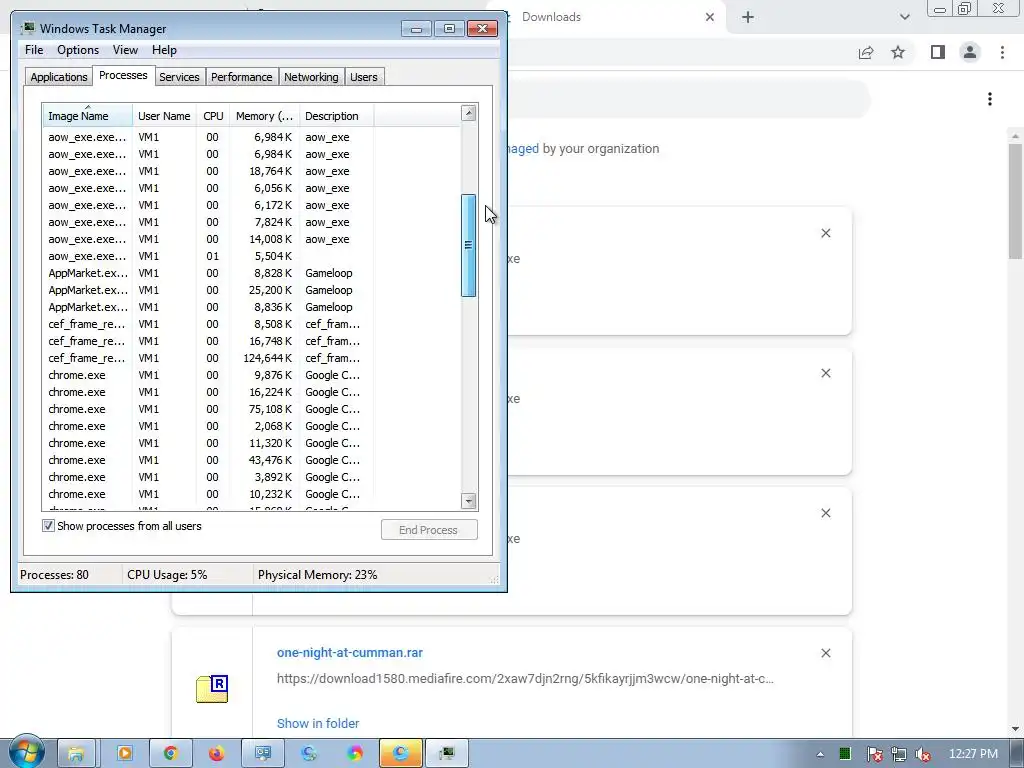Open Action Center flag tray icon
This screenshot has height=768, width=1024.
(874, 754)
